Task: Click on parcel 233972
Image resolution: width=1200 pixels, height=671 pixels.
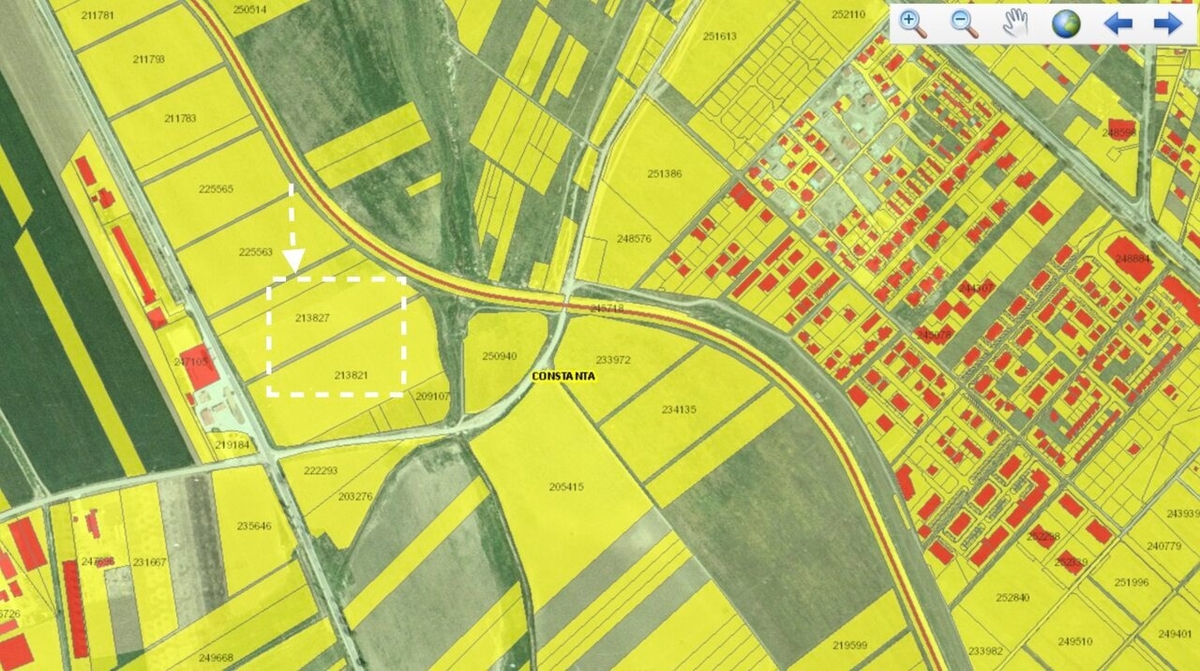Action: (613, 359)
